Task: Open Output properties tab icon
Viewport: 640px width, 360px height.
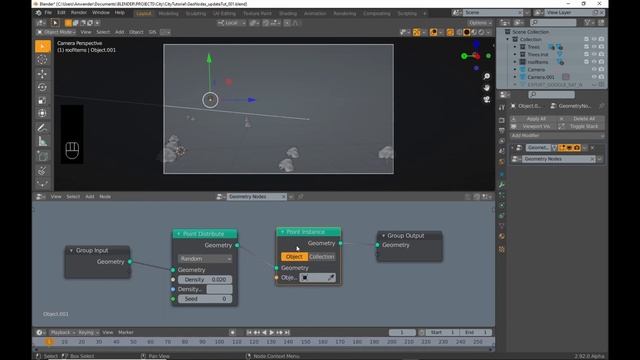Action: point(502,131)
